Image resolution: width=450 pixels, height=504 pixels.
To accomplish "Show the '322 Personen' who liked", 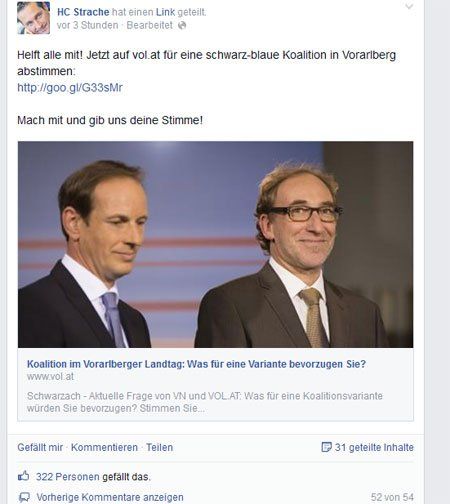I will tap(68, 477).
